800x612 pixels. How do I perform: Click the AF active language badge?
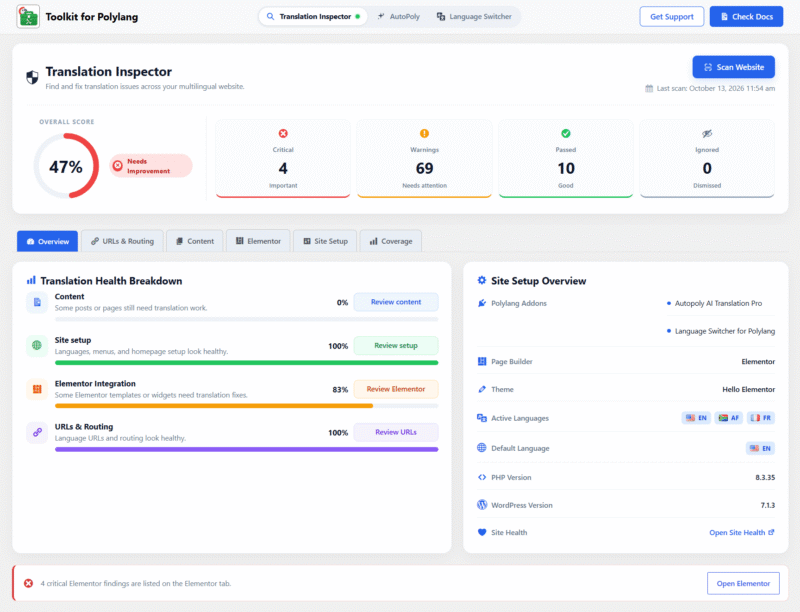[x=729, y=418]
